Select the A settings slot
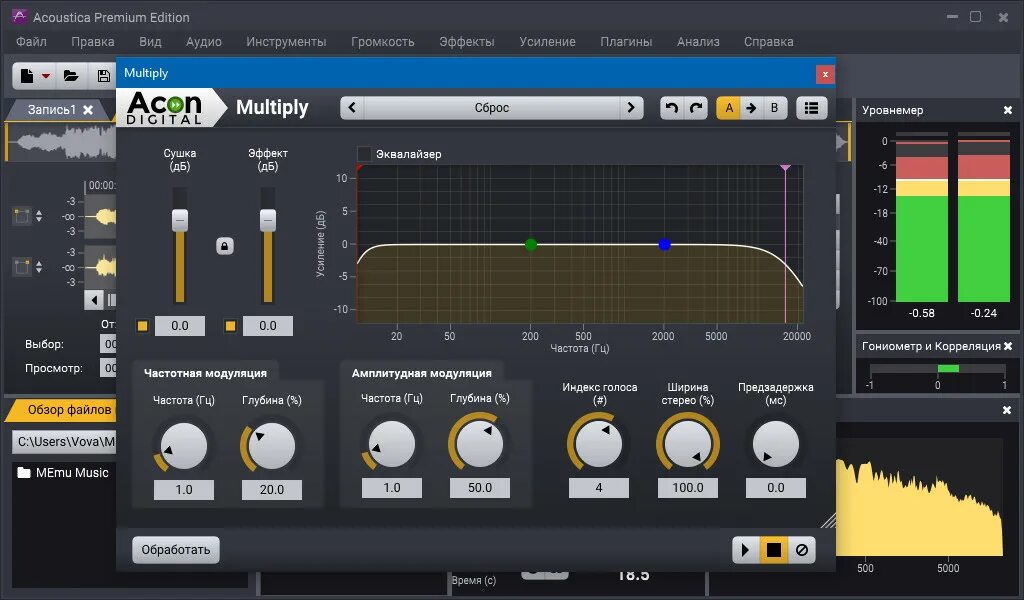Viewport: 1024px width, 600px height. pyautogui.click(x=729, y=108)
